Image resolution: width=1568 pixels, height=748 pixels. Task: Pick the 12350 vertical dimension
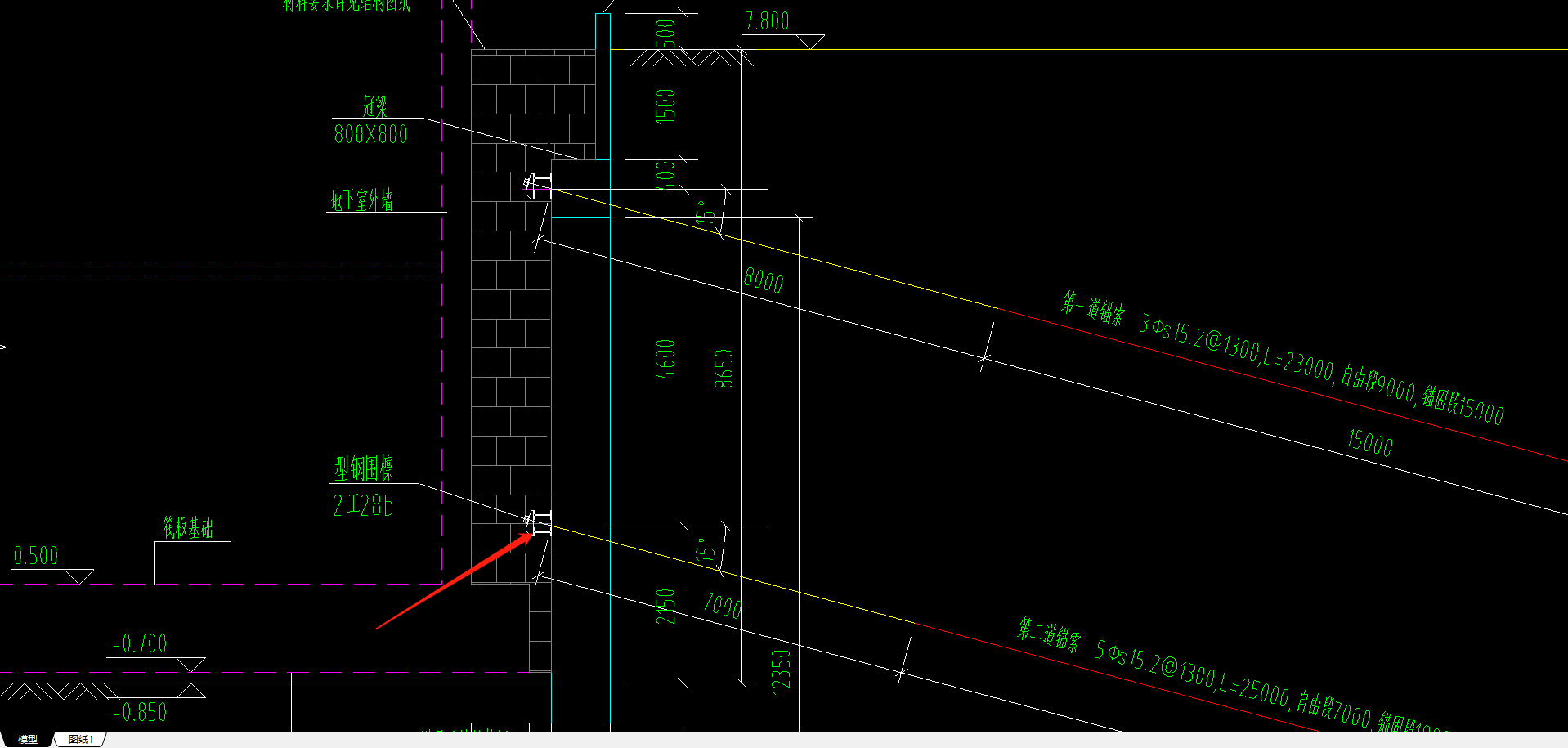point(781,672)
